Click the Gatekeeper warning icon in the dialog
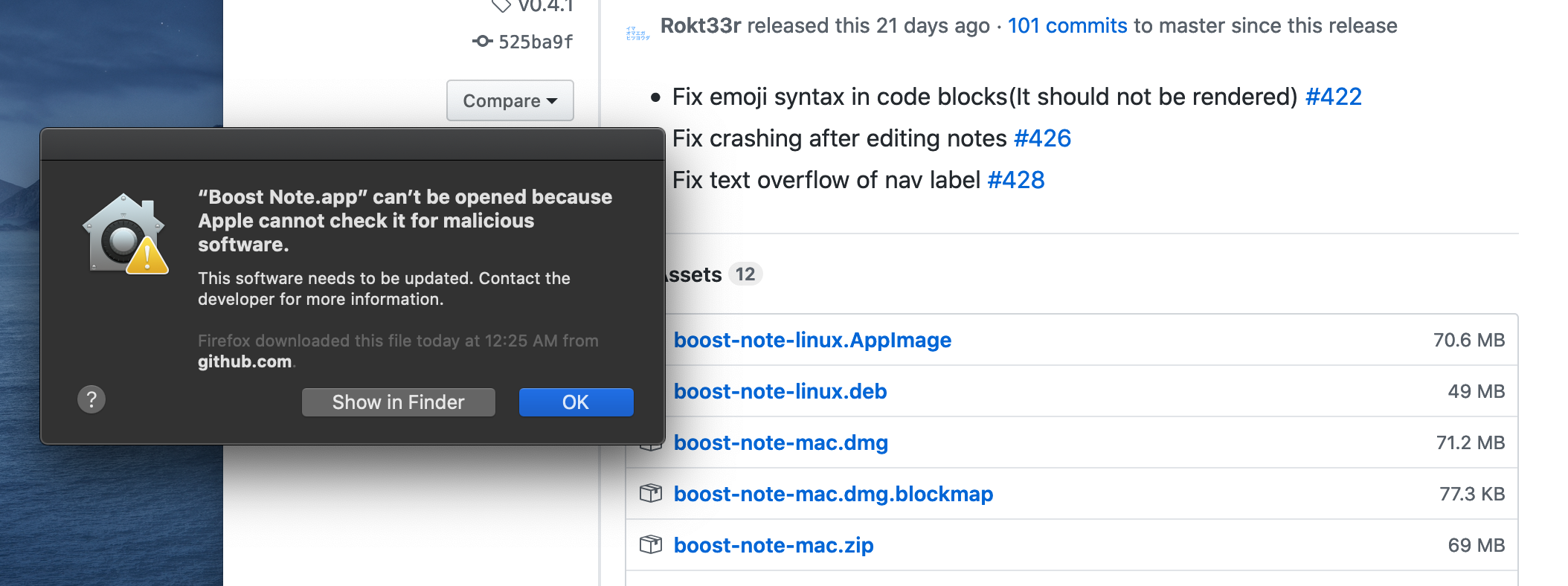 tap(126, 234)
